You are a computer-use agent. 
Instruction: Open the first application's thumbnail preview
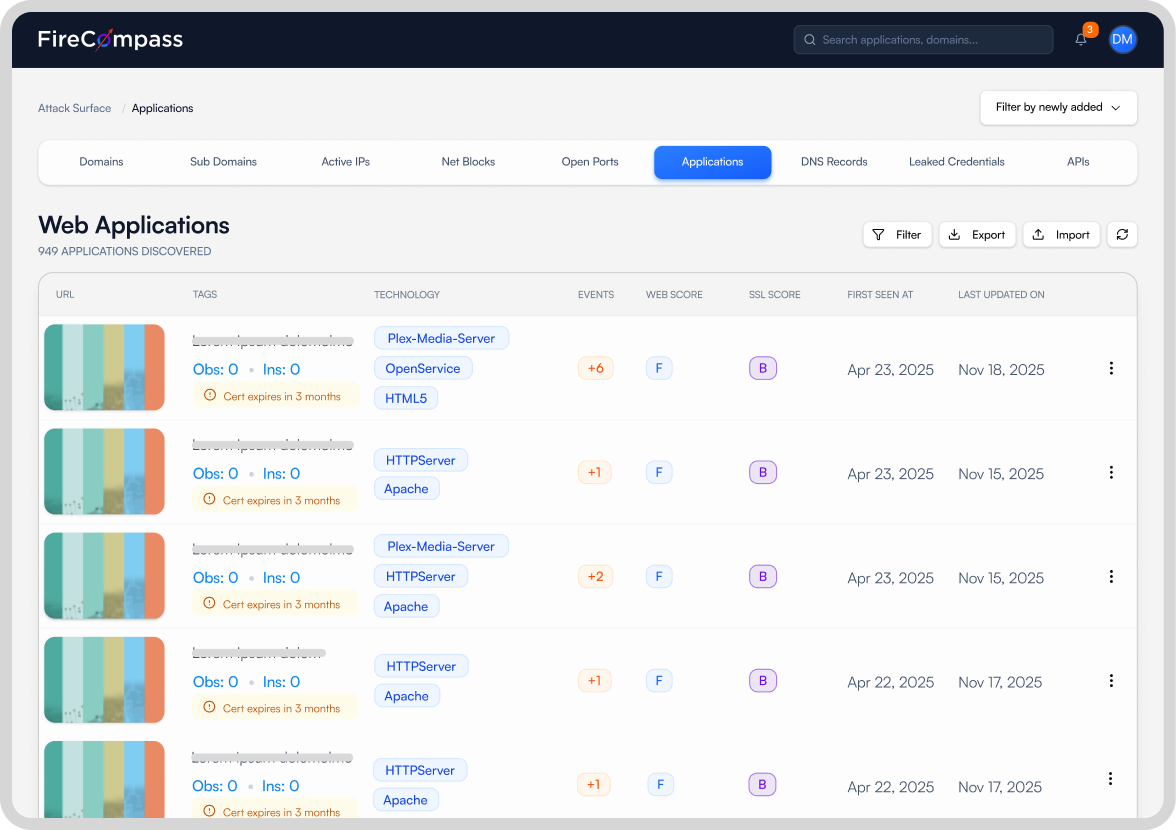tap(104, 367)
